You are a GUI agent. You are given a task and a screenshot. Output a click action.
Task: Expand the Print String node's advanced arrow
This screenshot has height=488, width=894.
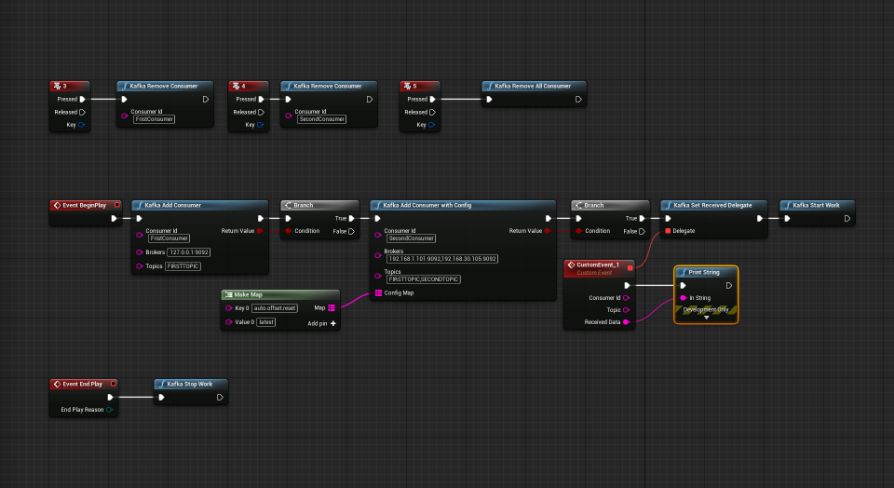point(706,317)
